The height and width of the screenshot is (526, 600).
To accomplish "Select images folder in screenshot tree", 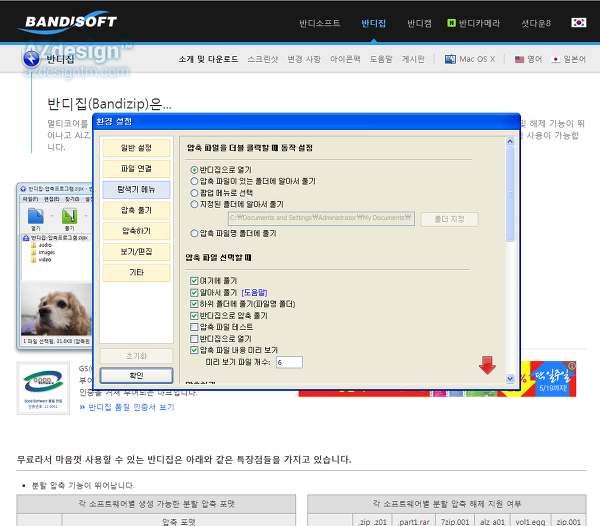I will pyautogui.click(x=47, y=252).
